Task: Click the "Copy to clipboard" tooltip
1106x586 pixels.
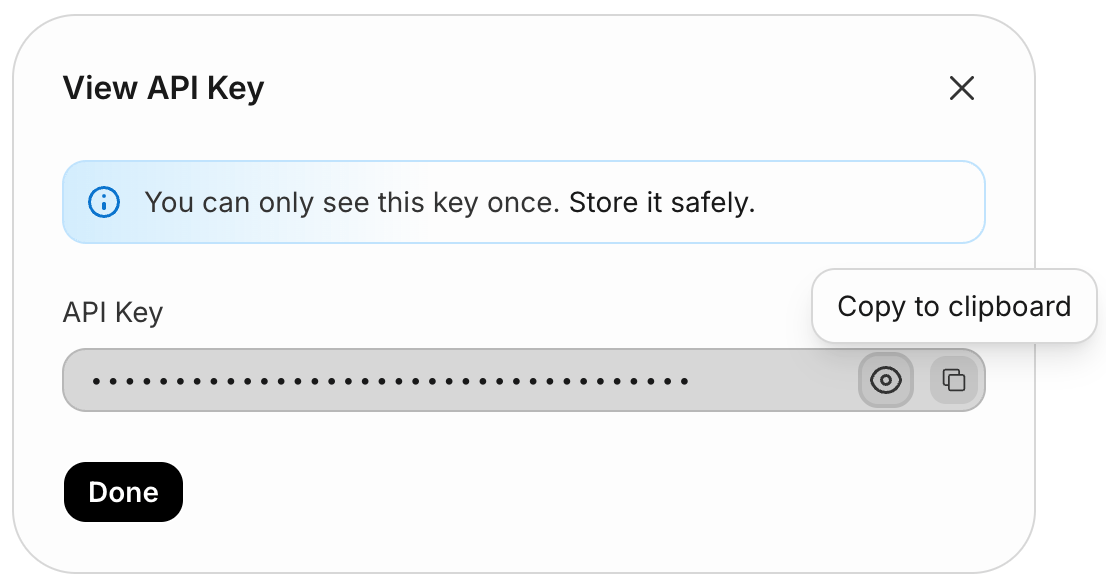Action: click(x=953, y=306)
